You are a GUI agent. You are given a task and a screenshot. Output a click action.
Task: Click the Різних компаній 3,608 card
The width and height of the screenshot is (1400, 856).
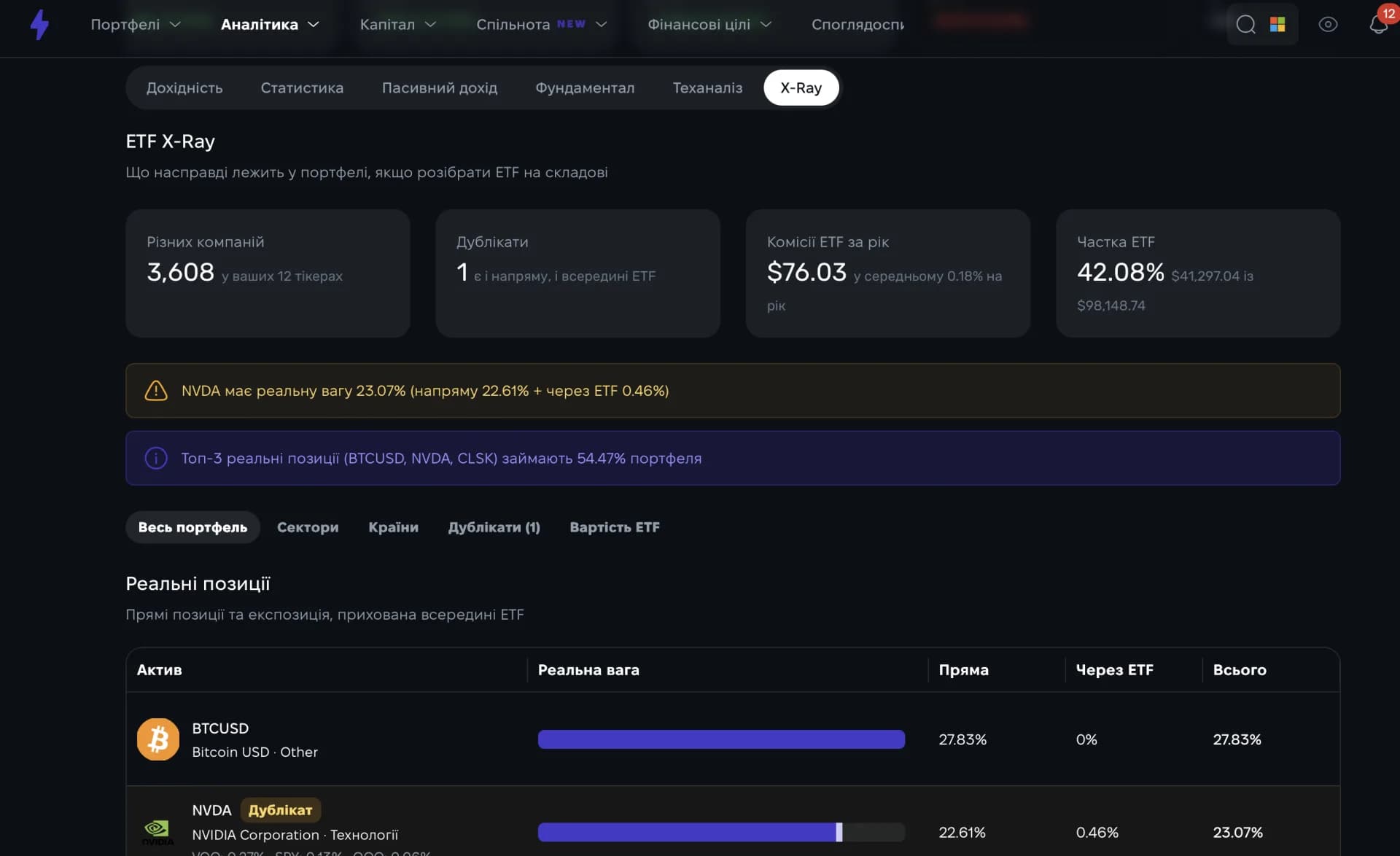tap(268, 273)
